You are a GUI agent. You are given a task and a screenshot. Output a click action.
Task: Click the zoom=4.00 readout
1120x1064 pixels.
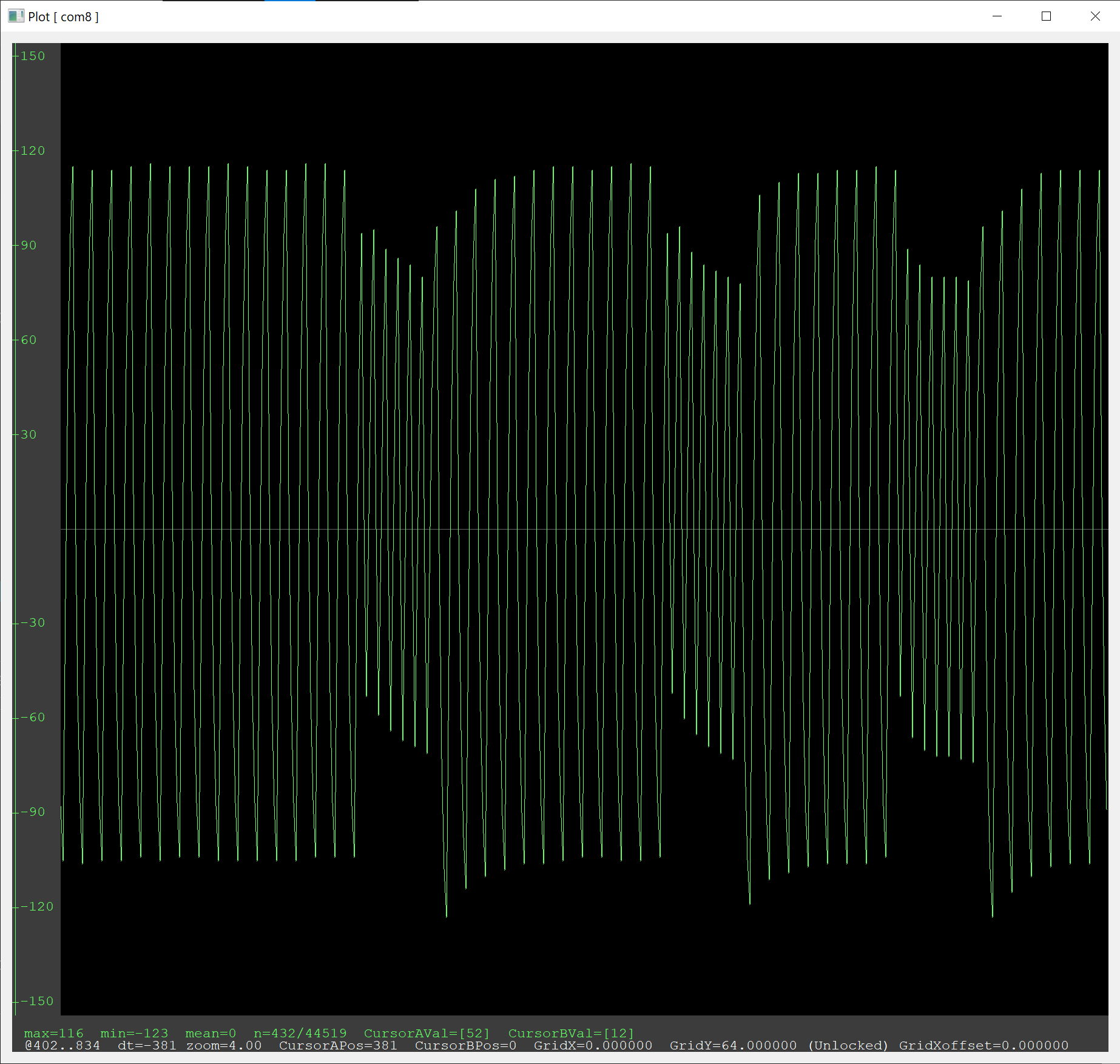224,1046
